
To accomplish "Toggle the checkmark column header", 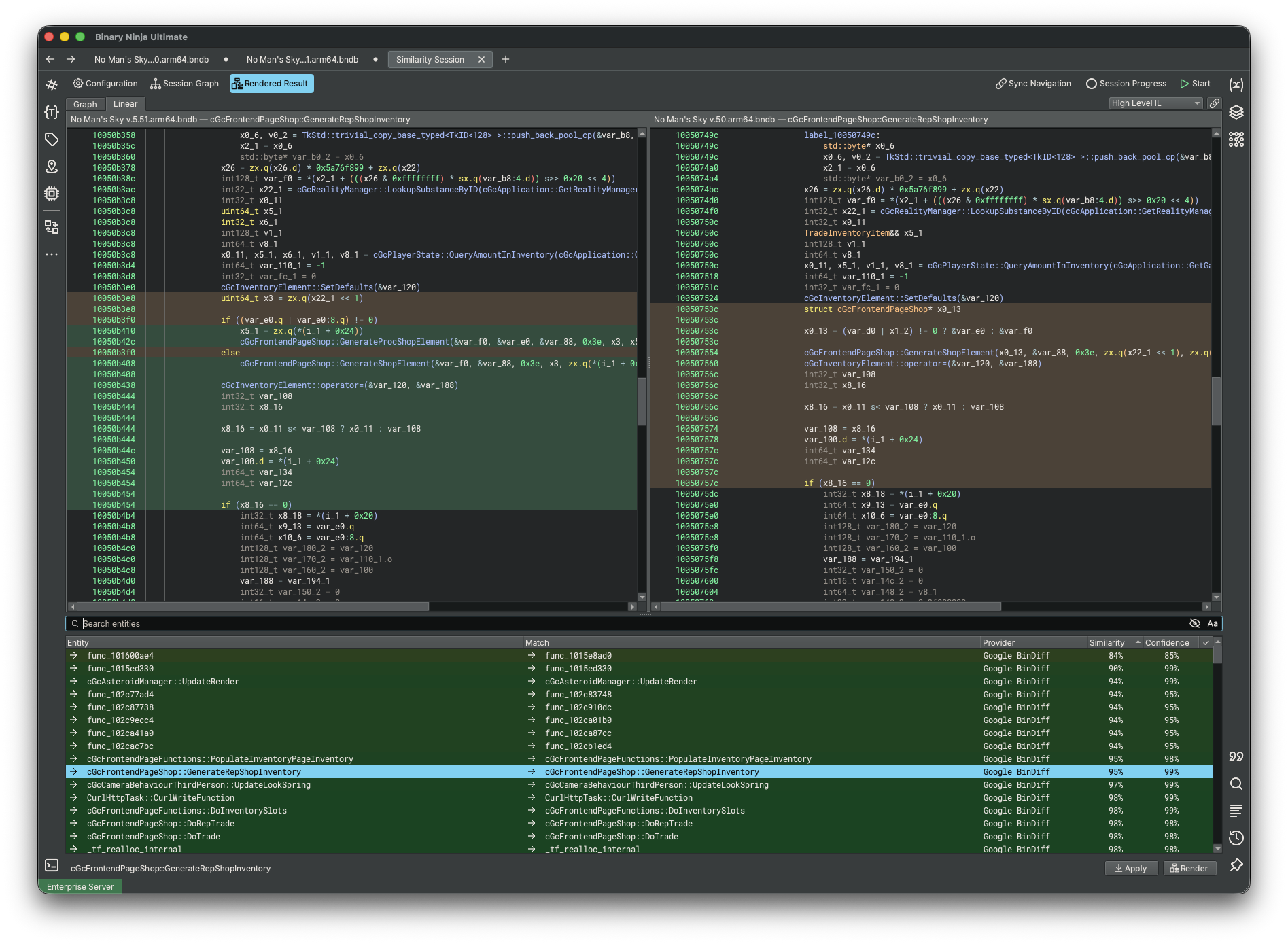I will (x=1206, y=642).
